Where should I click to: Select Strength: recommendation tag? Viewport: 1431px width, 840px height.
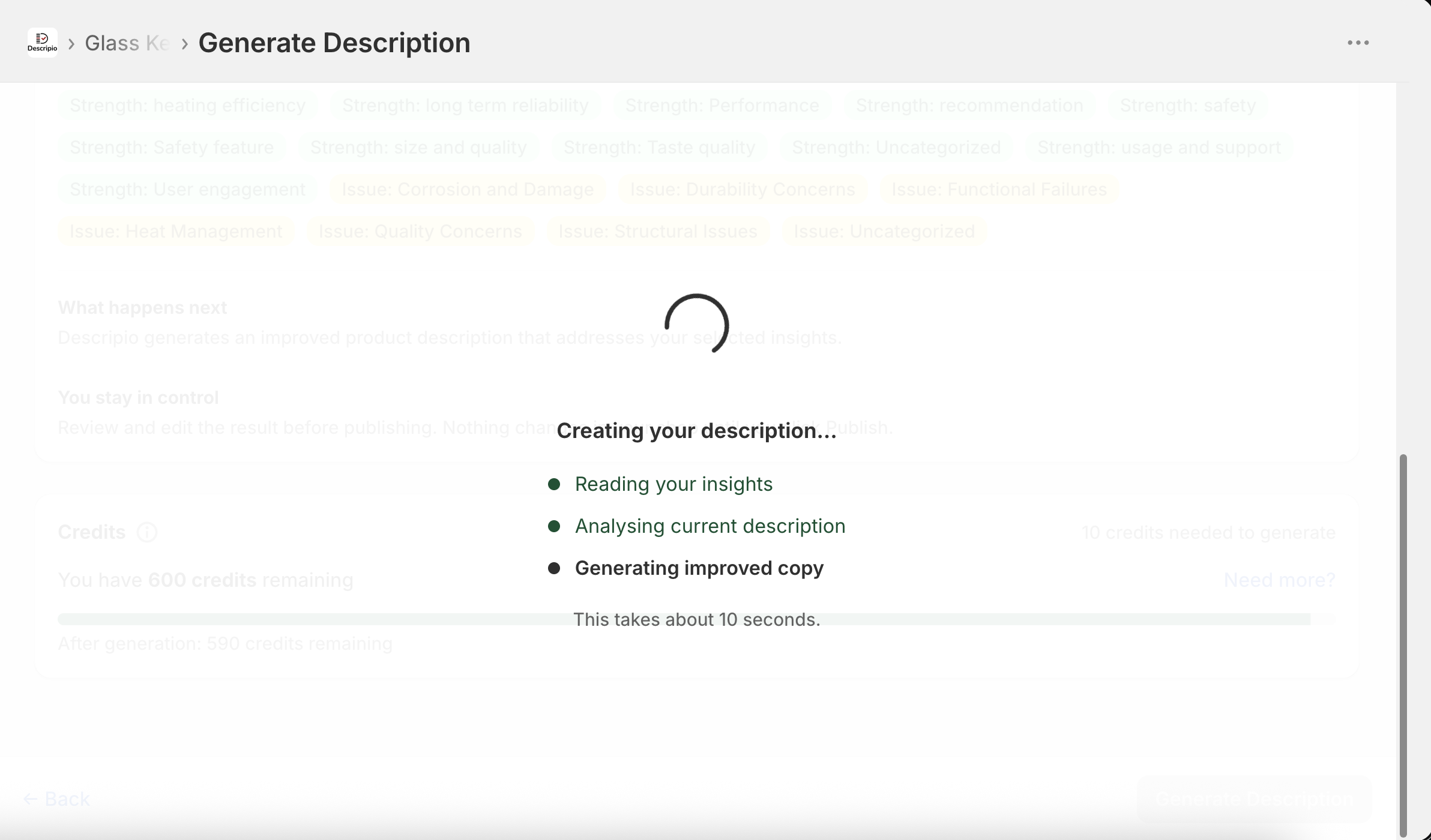click(969, 106)
